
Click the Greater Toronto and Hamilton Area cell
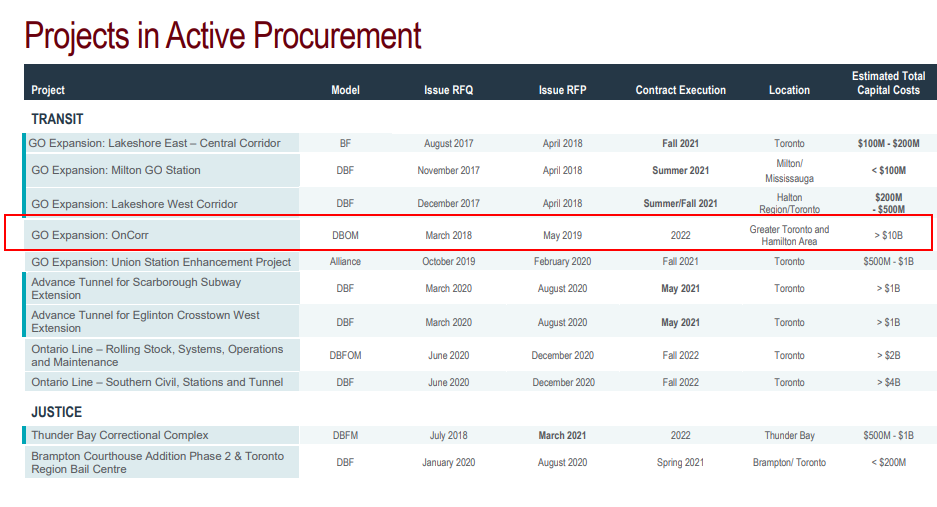tap(789, 236)
